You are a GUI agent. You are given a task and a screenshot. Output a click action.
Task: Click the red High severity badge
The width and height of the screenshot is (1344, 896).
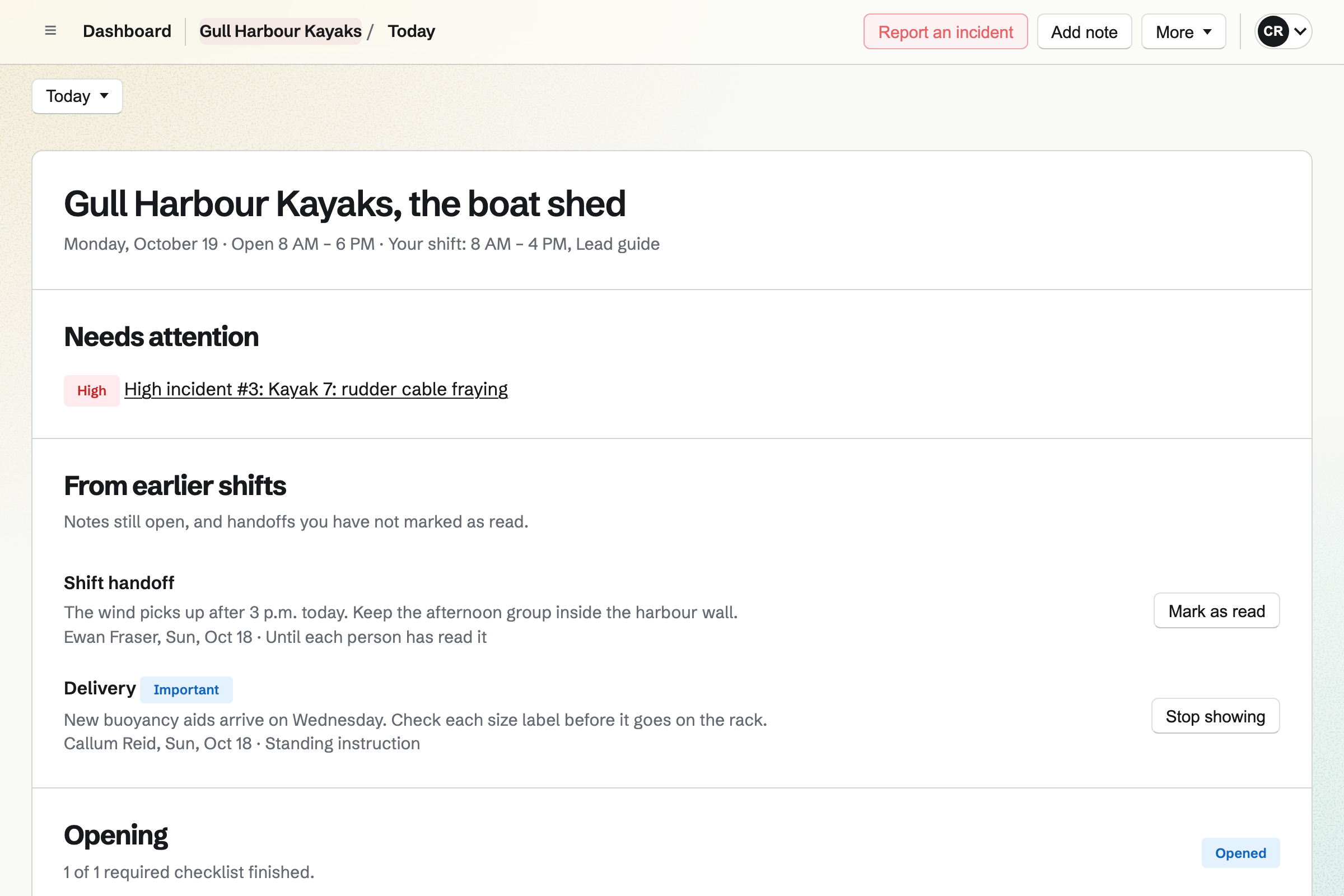pyautogui.click(x=91, y=391)
